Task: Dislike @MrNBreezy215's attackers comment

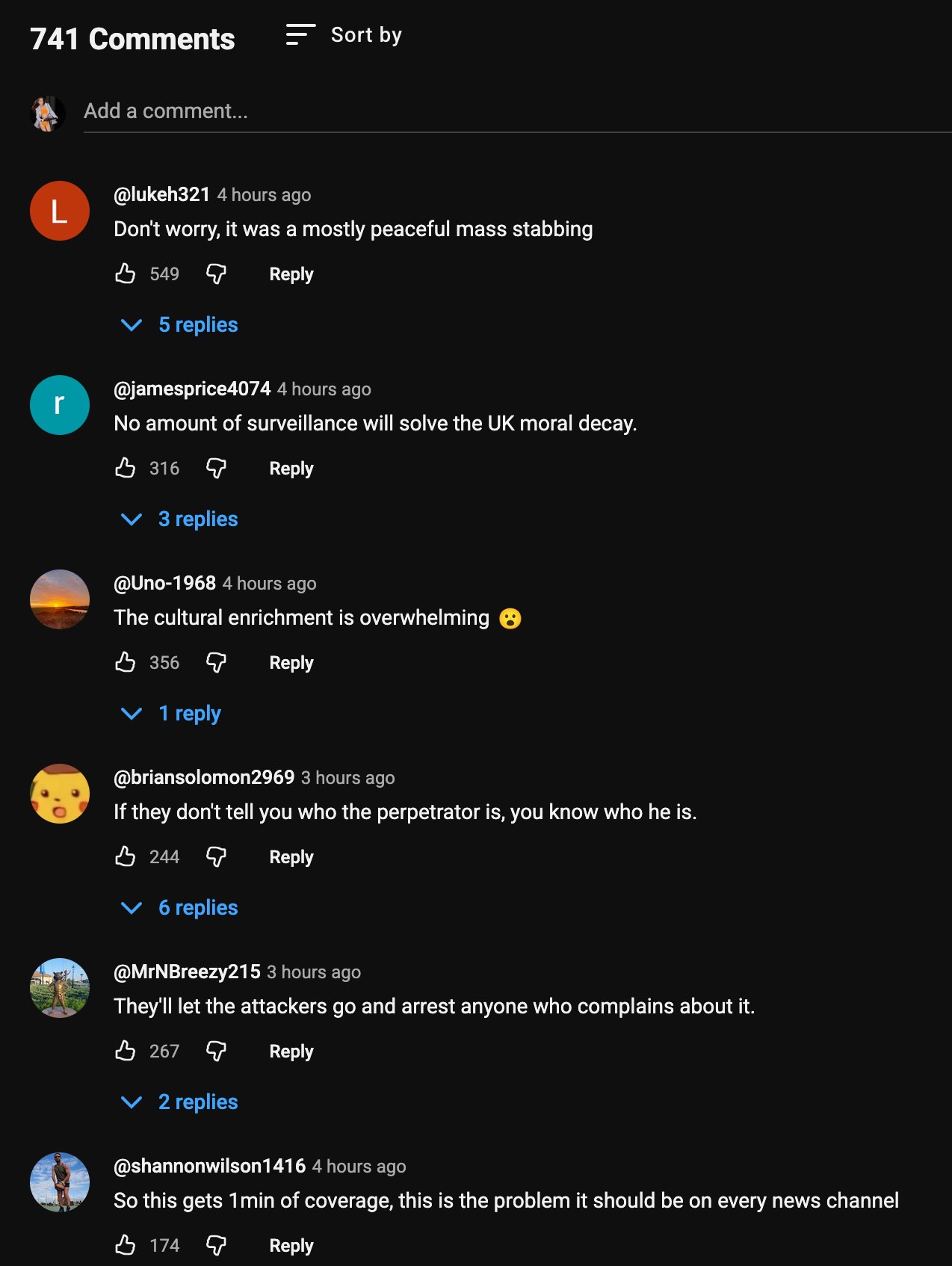Action: pos(216,1051)
